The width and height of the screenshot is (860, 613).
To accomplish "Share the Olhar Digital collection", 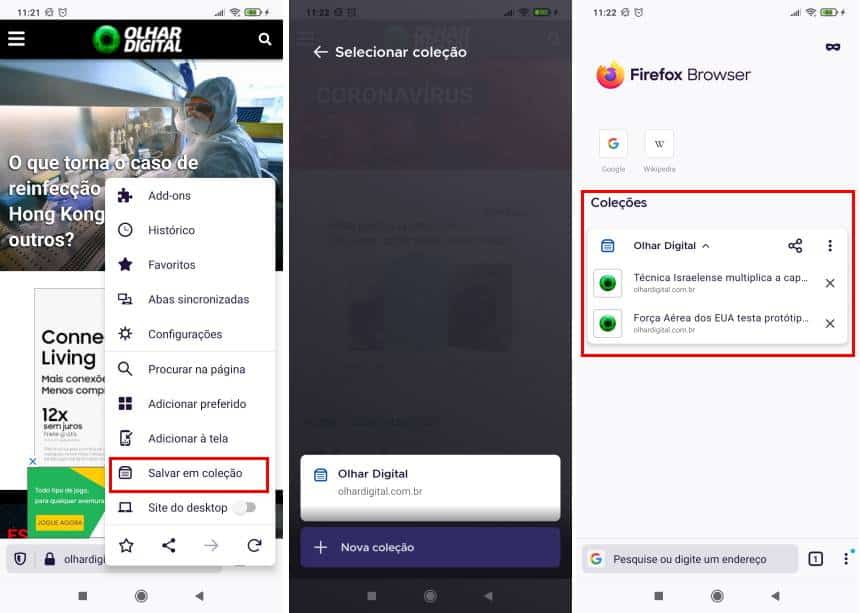I will [x=795, y=246].
